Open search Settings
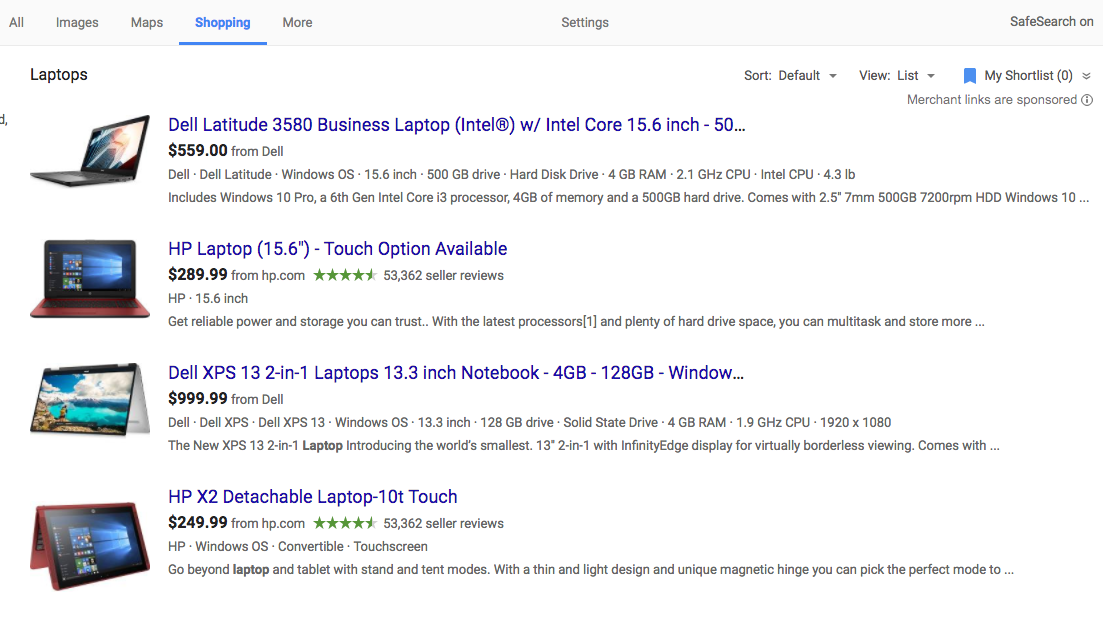 (585, 23)
